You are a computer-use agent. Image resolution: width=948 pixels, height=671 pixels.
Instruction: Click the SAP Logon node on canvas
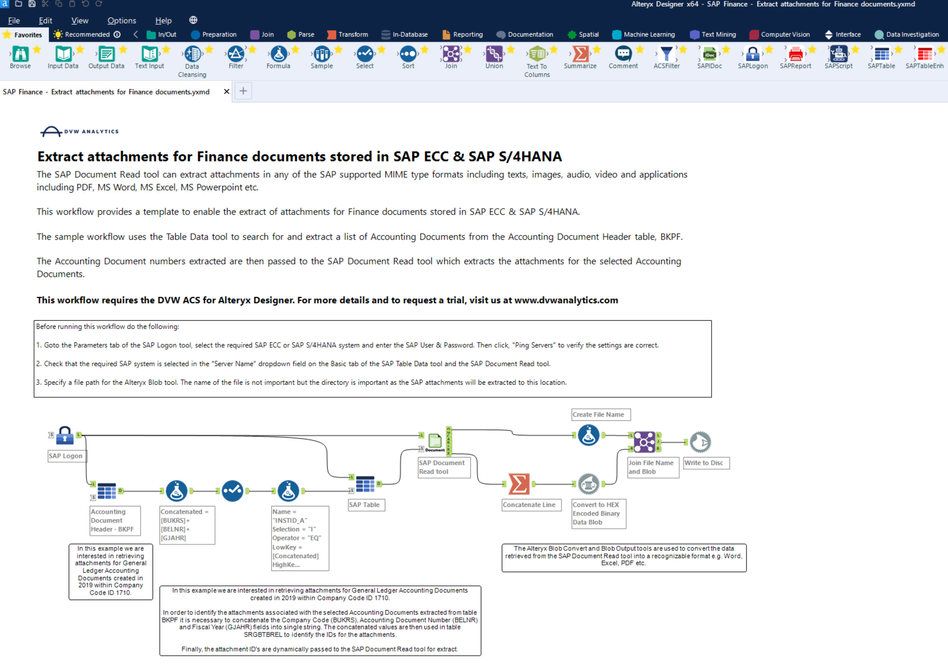click(x=65, y=435)
